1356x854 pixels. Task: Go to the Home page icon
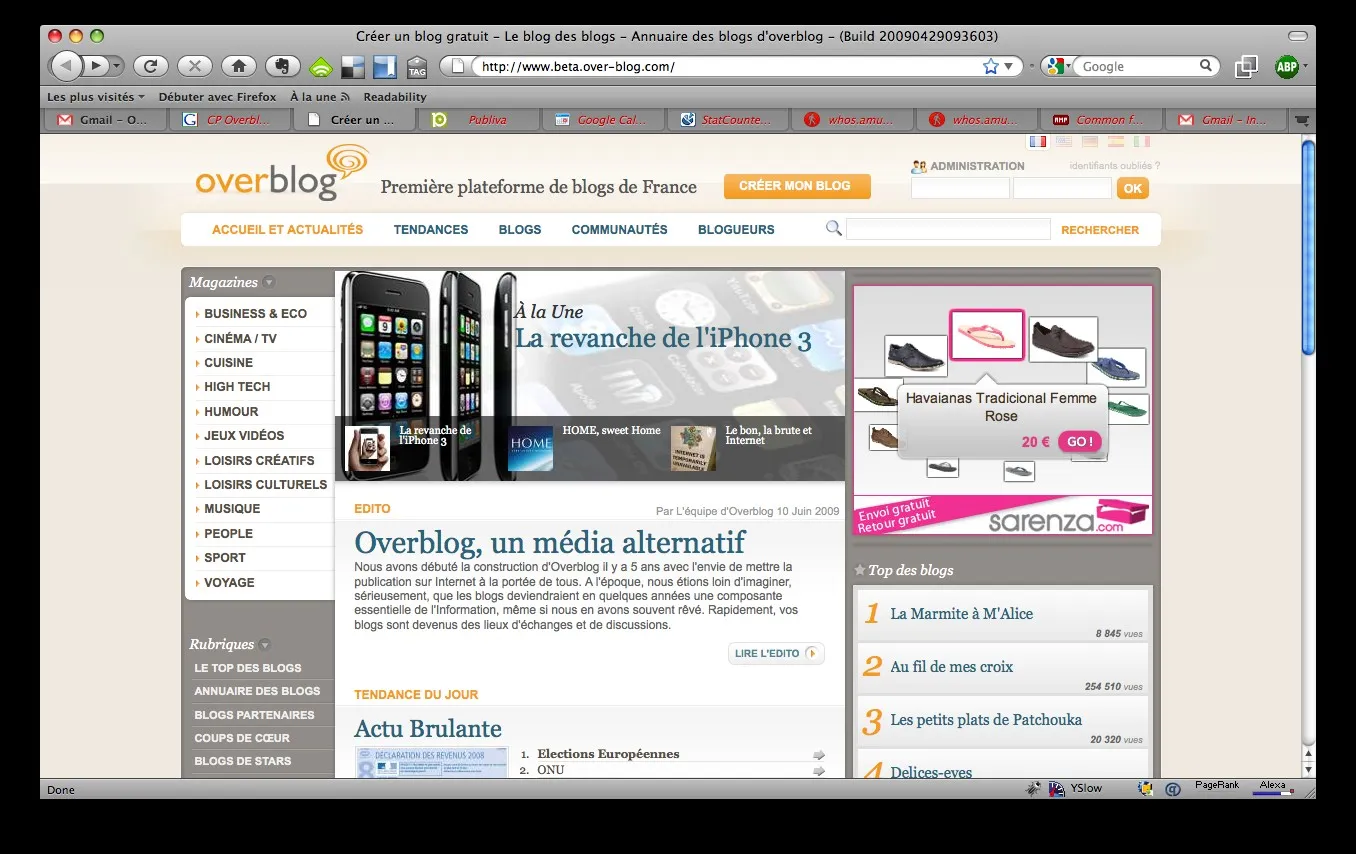[239, 66]
